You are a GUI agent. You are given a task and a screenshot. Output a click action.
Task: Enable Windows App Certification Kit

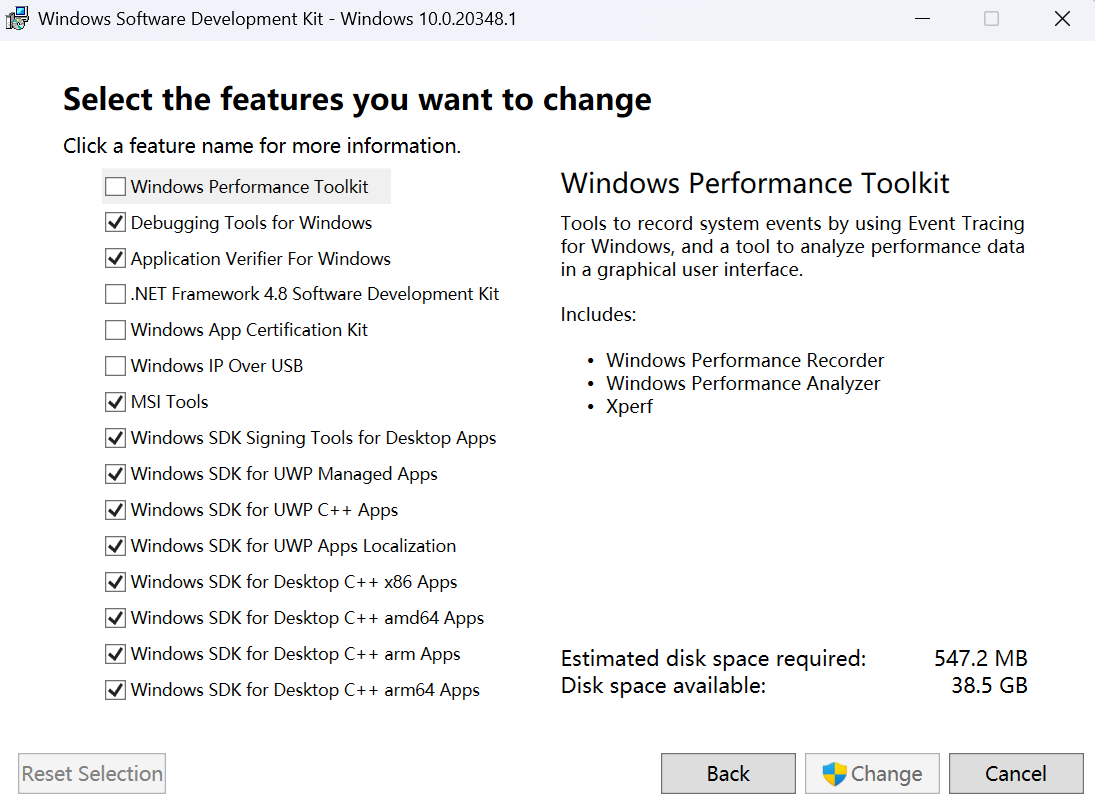click(115, 330)
